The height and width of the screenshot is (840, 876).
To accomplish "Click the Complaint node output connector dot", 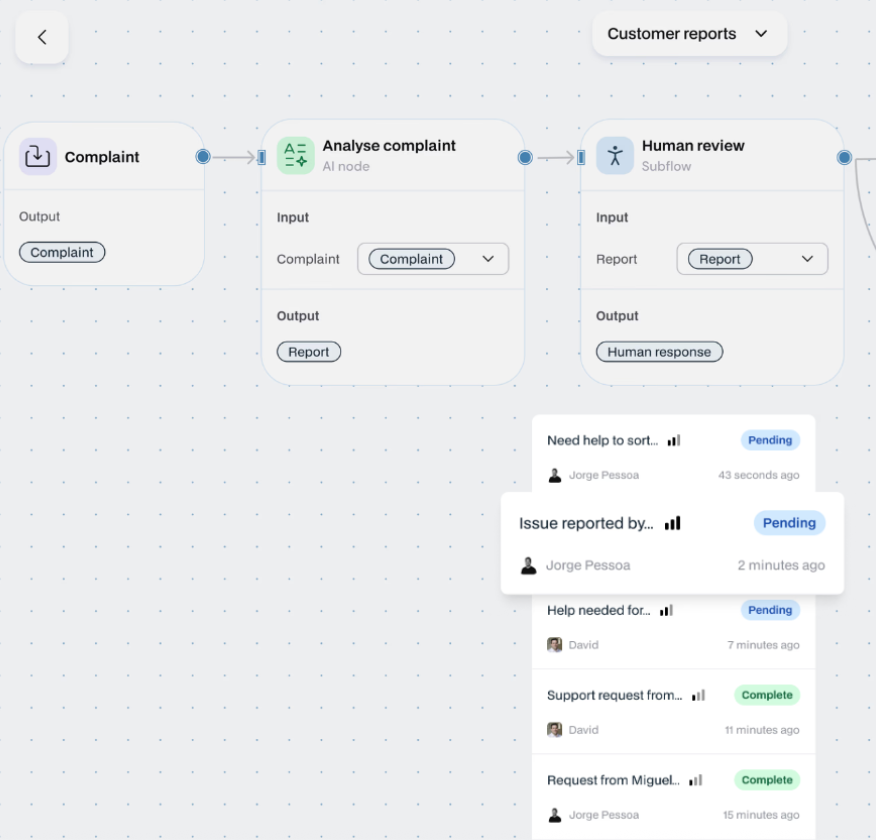I will 203,157.
